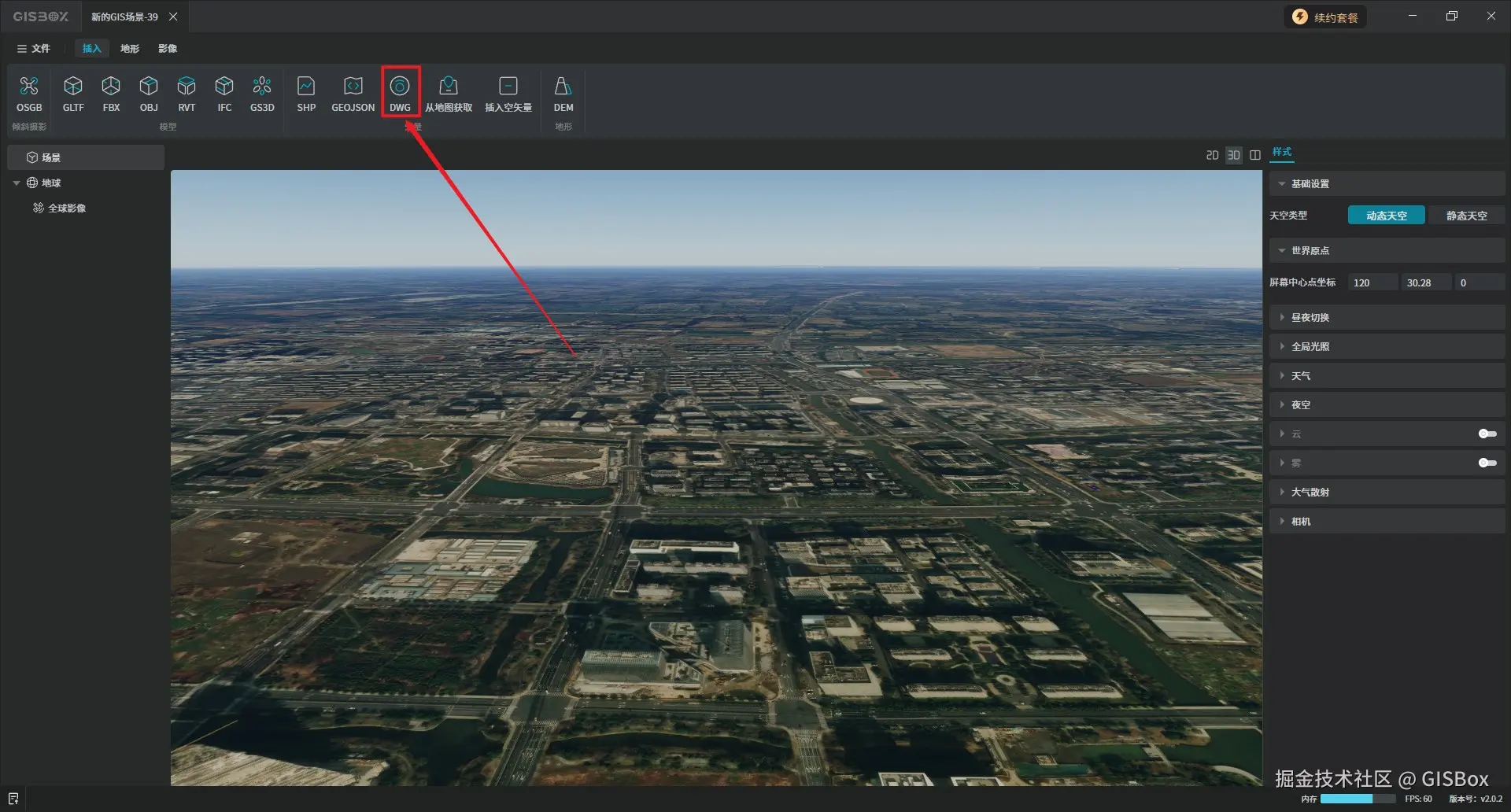This screenshot has height=812, width=1511.
Task: Insert an RVT model
Action: point(187,94)
